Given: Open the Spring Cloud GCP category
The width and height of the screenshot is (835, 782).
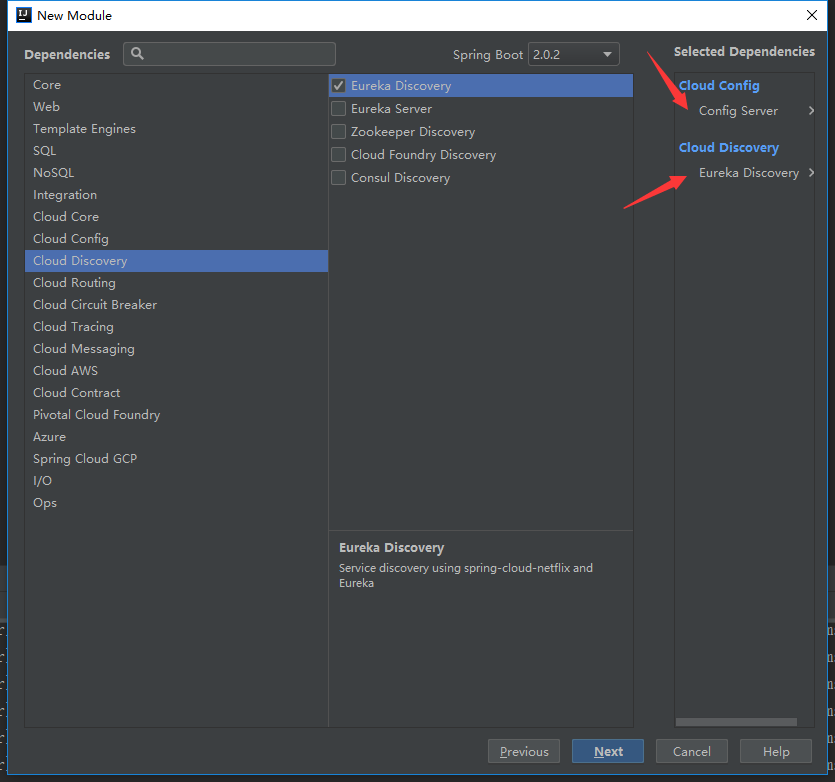Looking at the screenshot, I should (x=176, y=459).
